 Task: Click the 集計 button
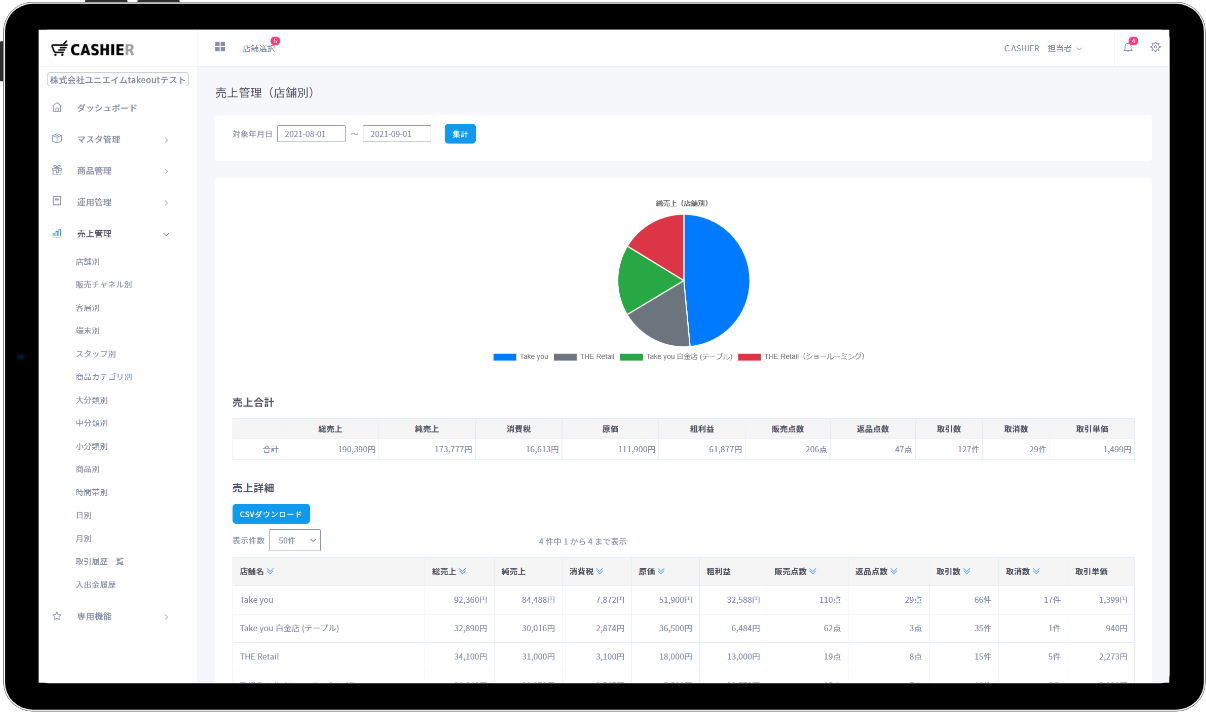pos(460,134)
